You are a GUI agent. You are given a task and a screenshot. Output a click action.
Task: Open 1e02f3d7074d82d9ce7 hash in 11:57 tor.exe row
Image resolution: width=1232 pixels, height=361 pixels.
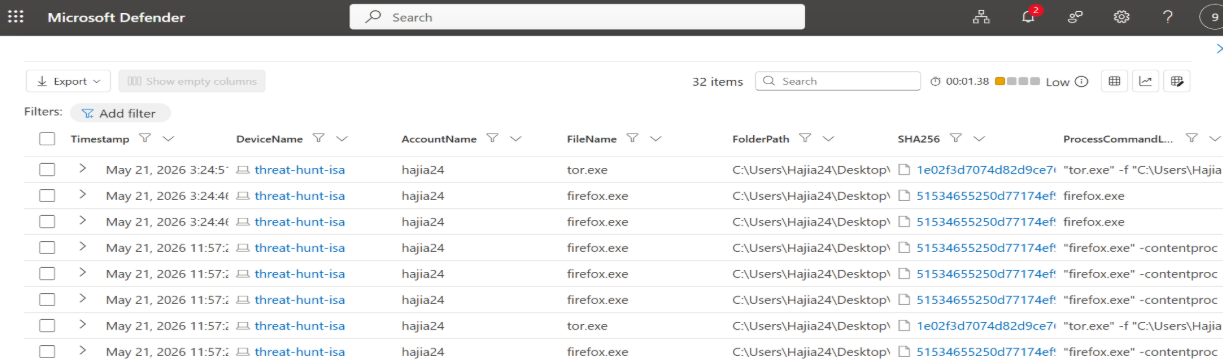coord(987,326)
